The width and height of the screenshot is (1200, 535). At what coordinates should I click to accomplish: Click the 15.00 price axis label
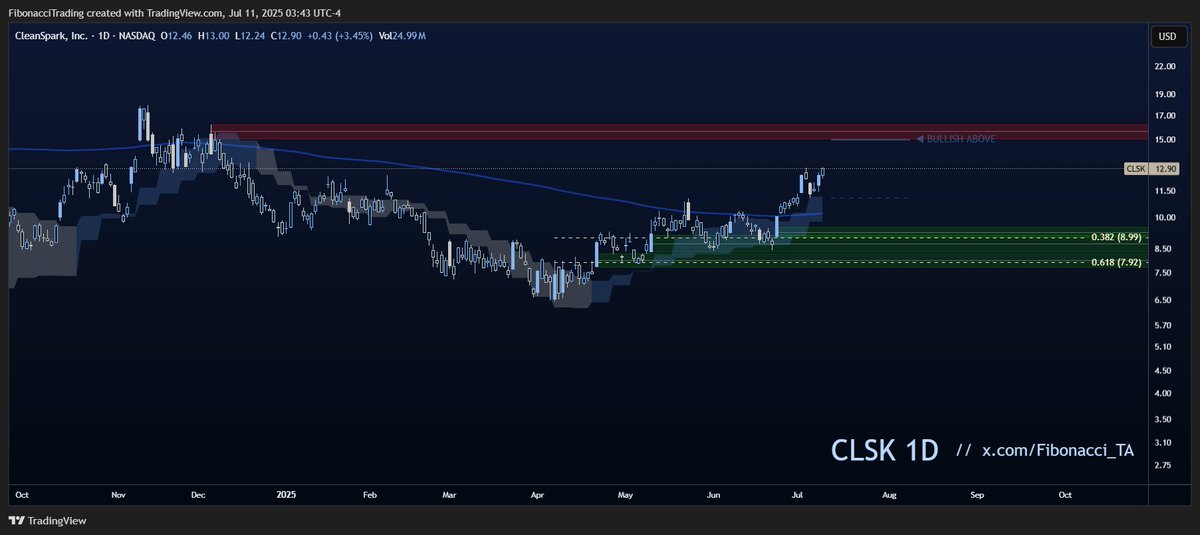1164,140
